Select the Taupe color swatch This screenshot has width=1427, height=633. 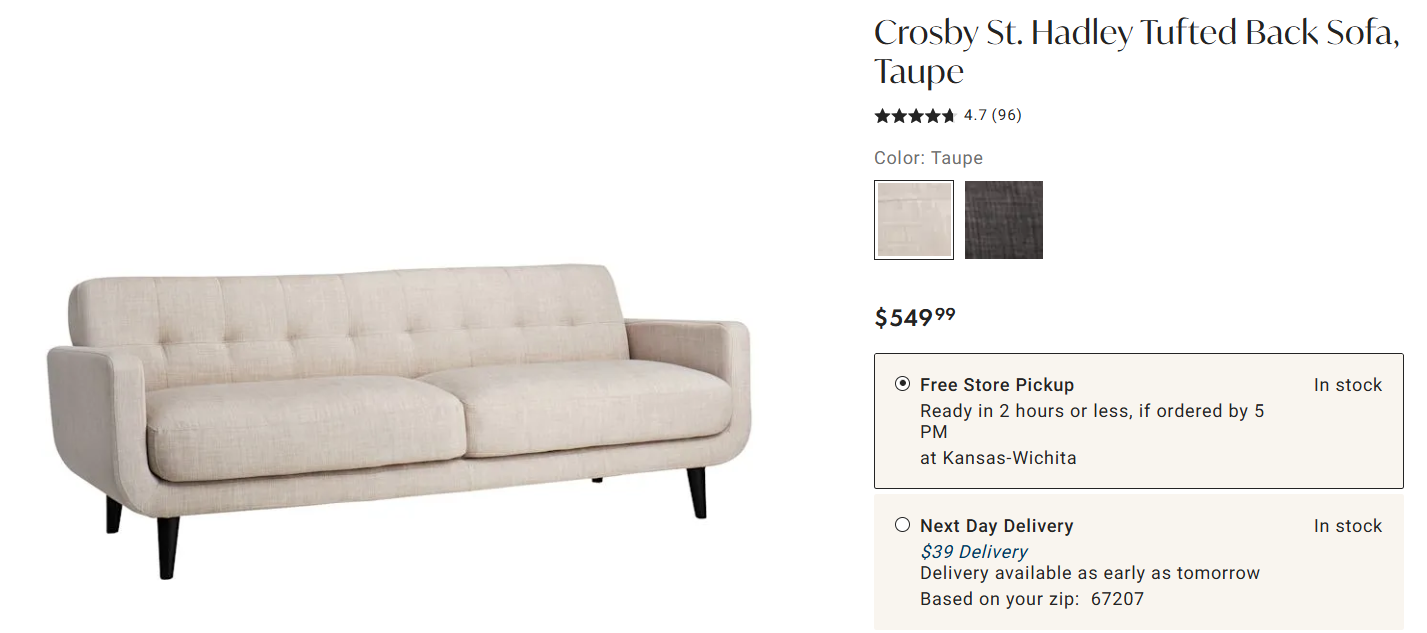click(913, 220)
